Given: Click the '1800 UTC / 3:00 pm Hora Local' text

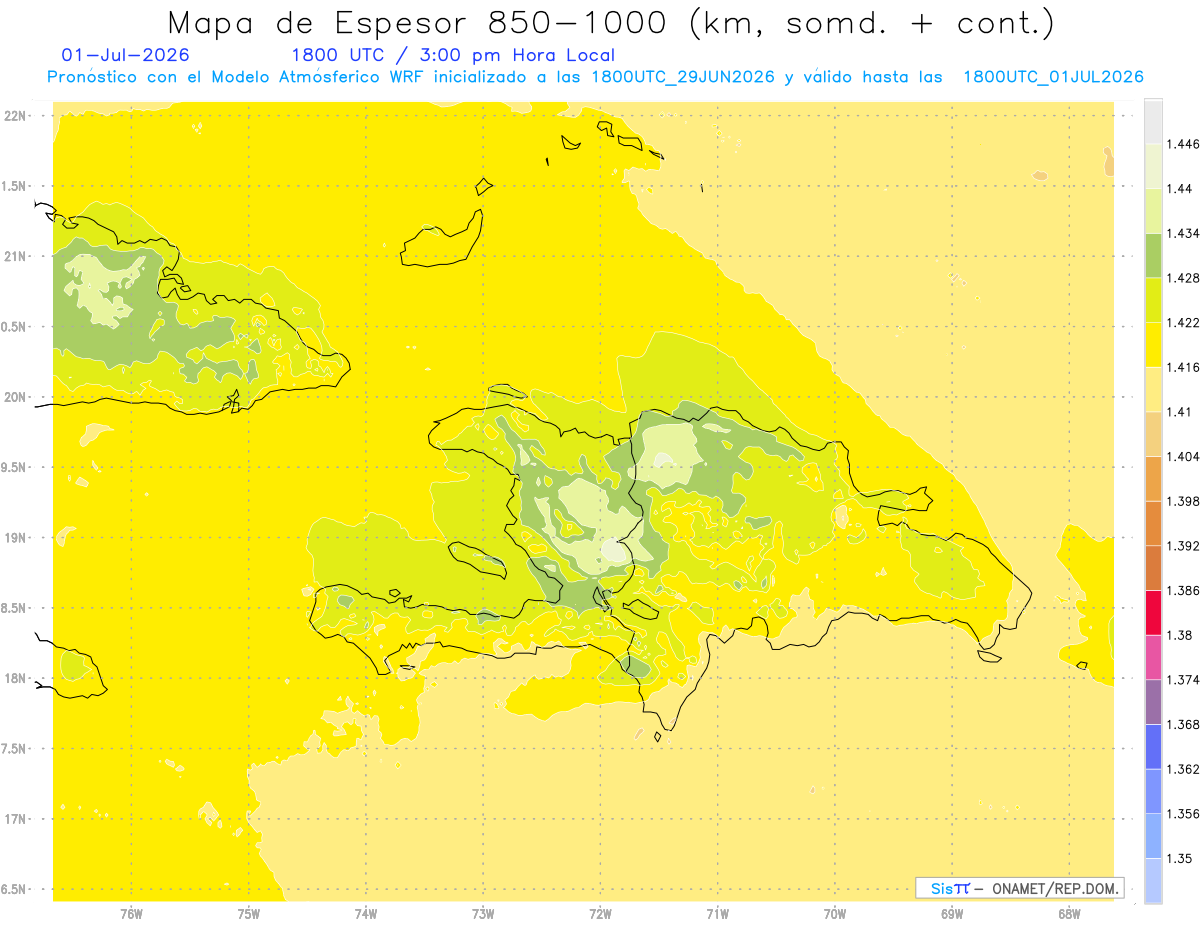Looking at the screenshot, I should 453,55.
